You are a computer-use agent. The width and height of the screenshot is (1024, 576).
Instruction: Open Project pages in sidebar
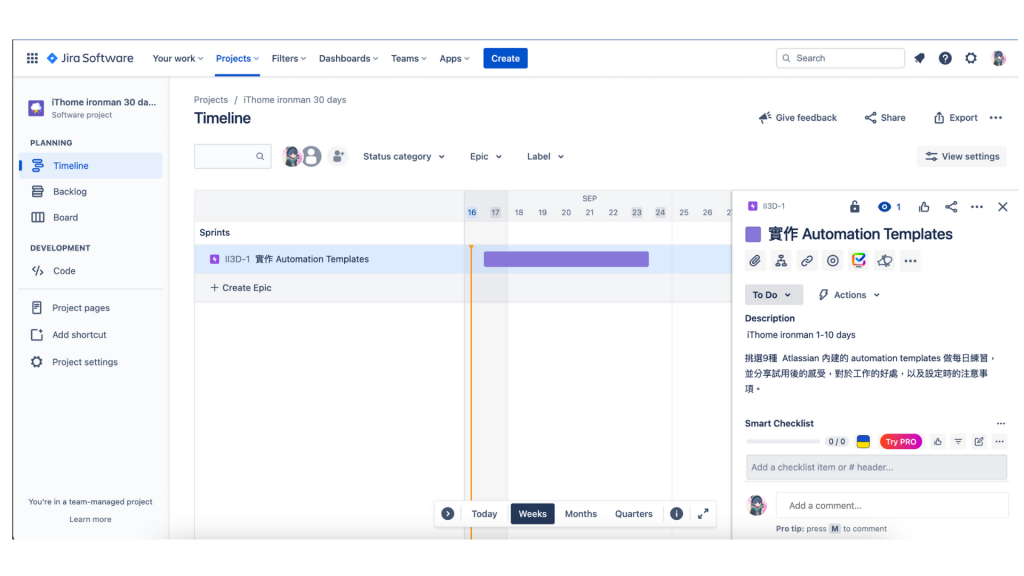[x=91, y=308]
